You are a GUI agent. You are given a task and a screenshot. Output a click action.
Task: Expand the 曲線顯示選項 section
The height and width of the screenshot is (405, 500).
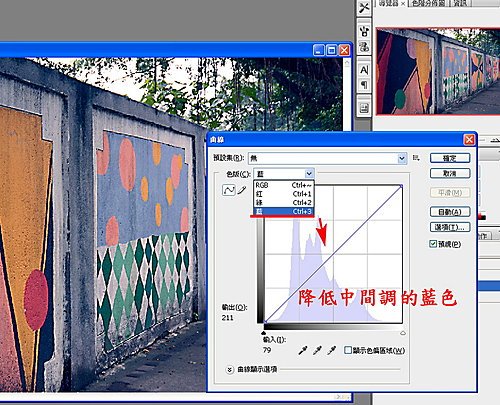[x=229, y=370]
